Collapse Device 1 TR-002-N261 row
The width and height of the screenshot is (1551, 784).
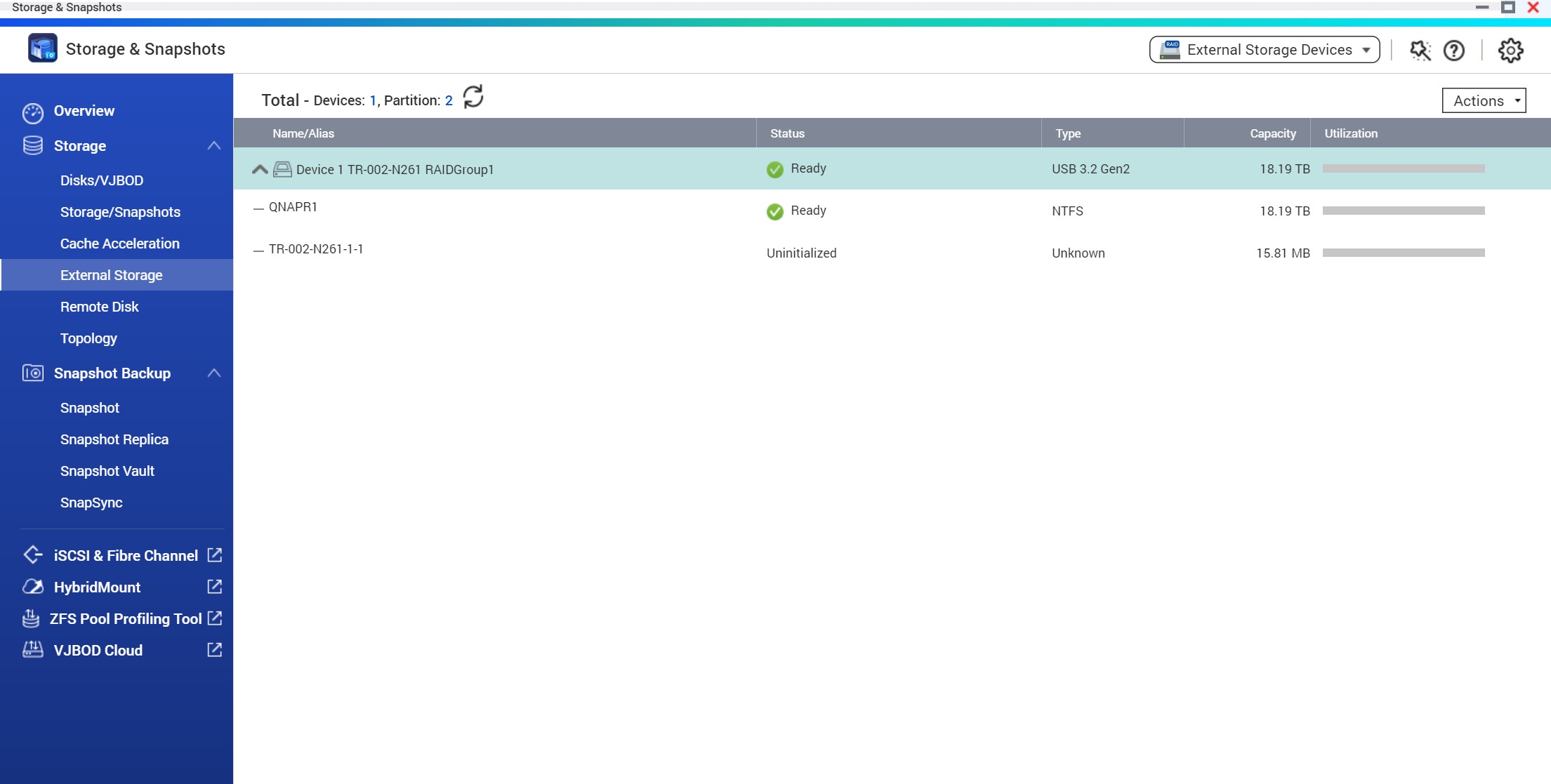click(x=259, y=169)
